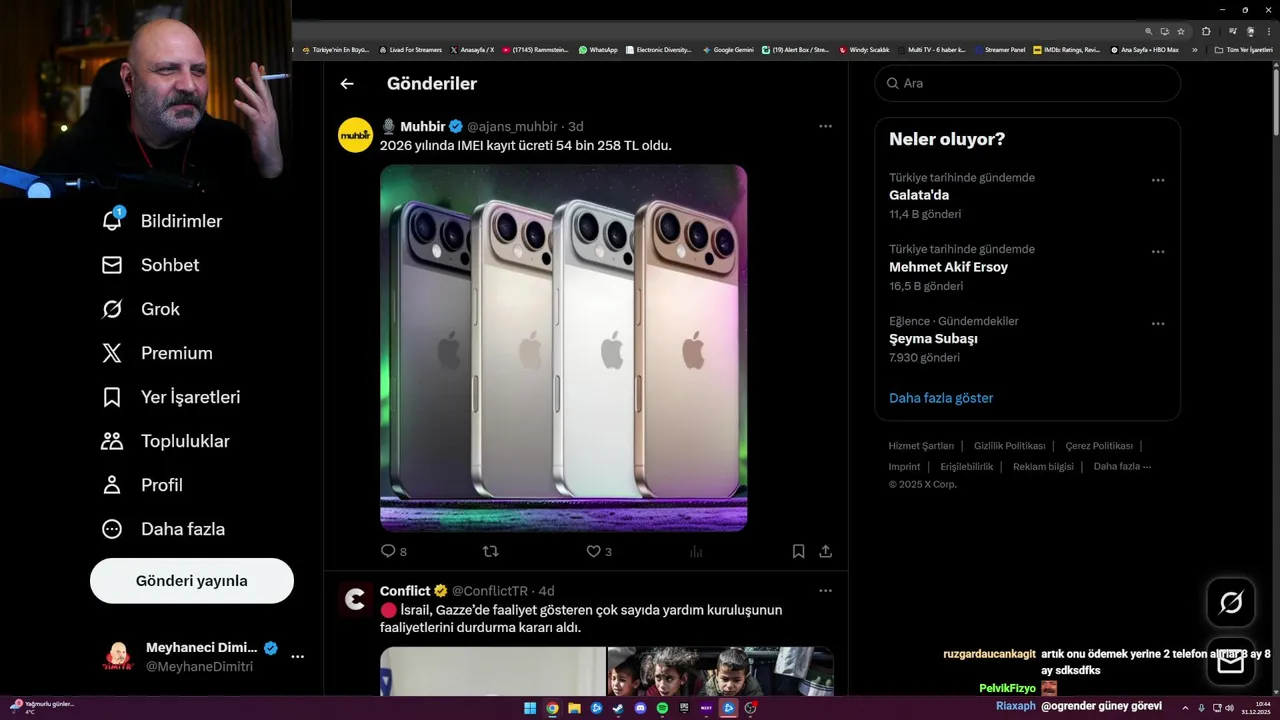
Task: Open WhatsApp bookmark
Action: pos(598,49)
